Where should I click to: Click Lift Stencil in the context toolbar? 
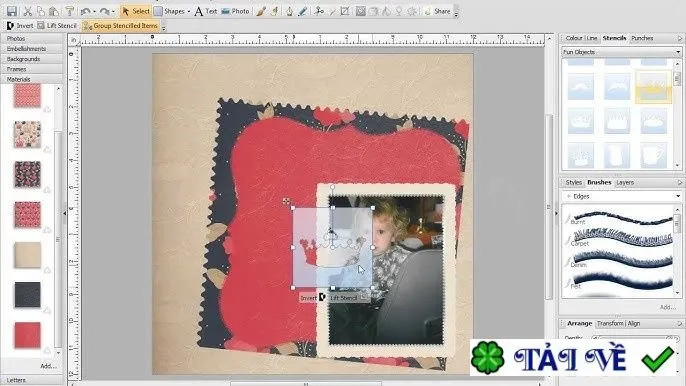click(x=57, y=26)
